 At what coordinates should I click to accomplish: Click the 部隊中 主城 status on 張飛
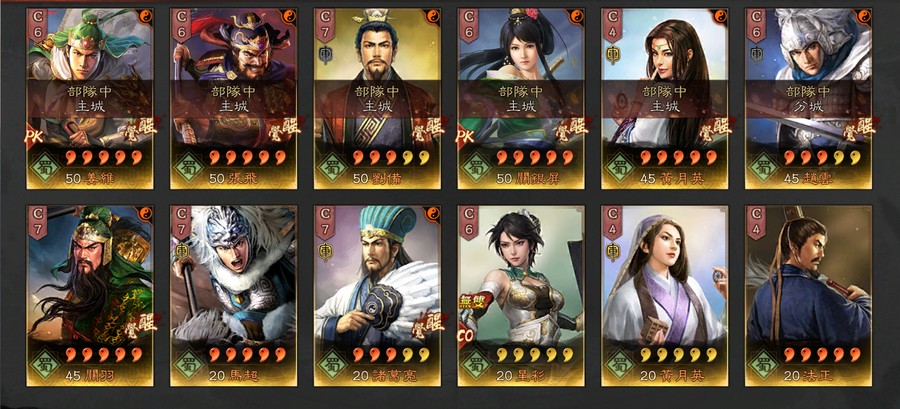[x=234, y=99]
